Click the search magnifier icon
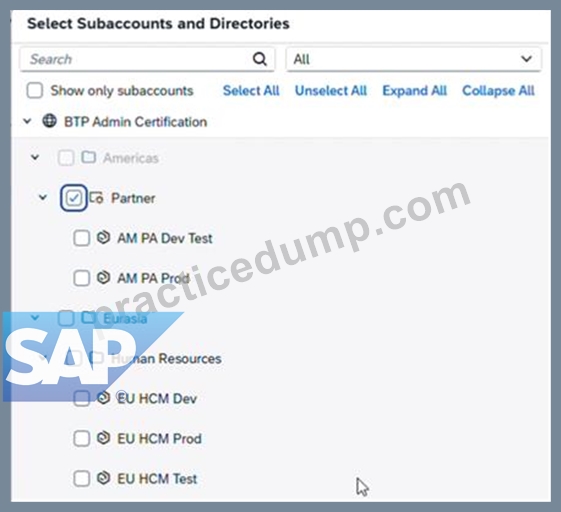The width and height of the screenshot is (561, 512). [260, 59]
